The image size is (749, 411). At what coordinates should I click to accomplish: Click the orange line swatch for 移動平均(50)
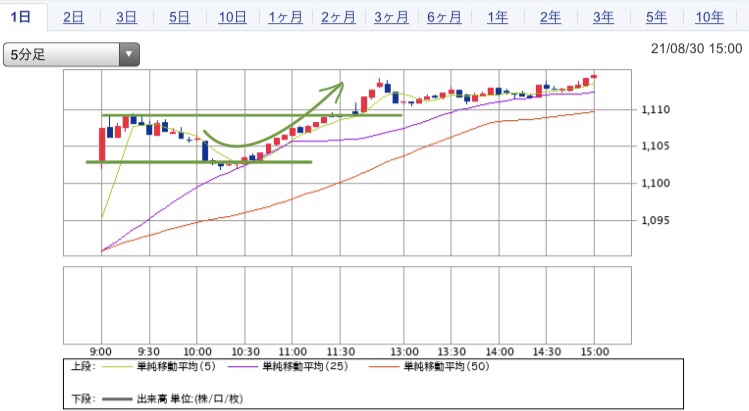tap(384, 367)
